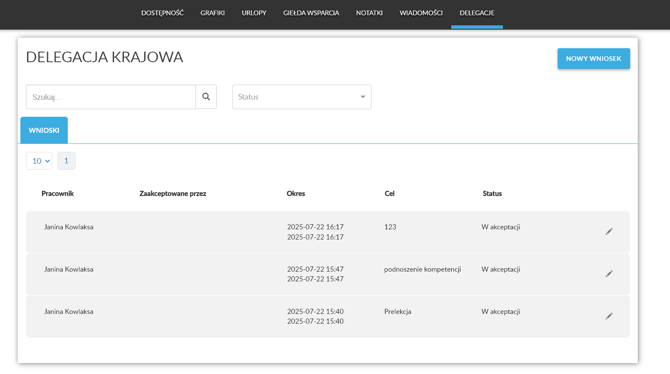Viewport: 670px width, 374px height.
Task: Click W akceptacji status in Prelekcja row
Action: click(x=501, y=312)
